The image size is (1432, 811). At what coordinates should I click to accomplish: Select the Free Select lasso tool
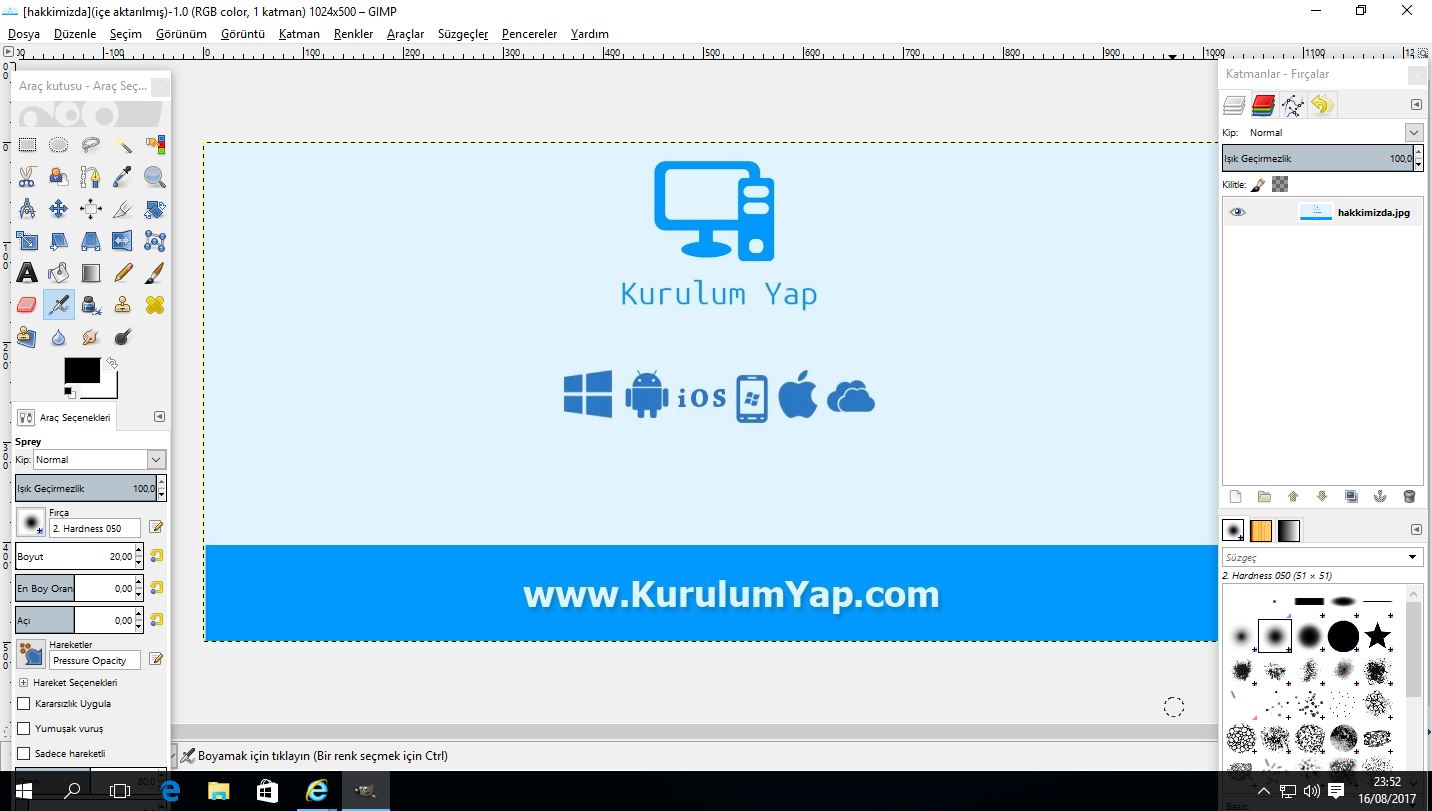coord(91,145)
